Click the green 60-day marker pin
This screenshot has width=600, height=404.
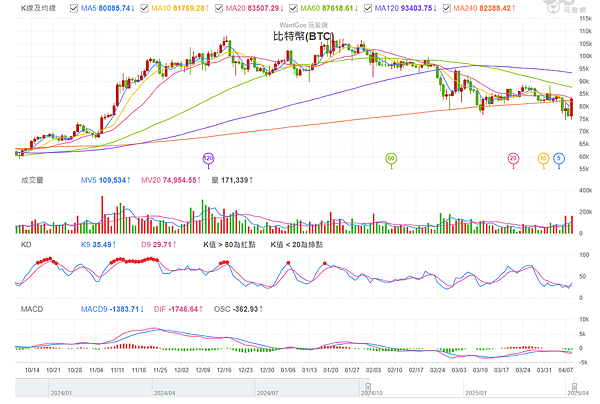tap(391, 160)
